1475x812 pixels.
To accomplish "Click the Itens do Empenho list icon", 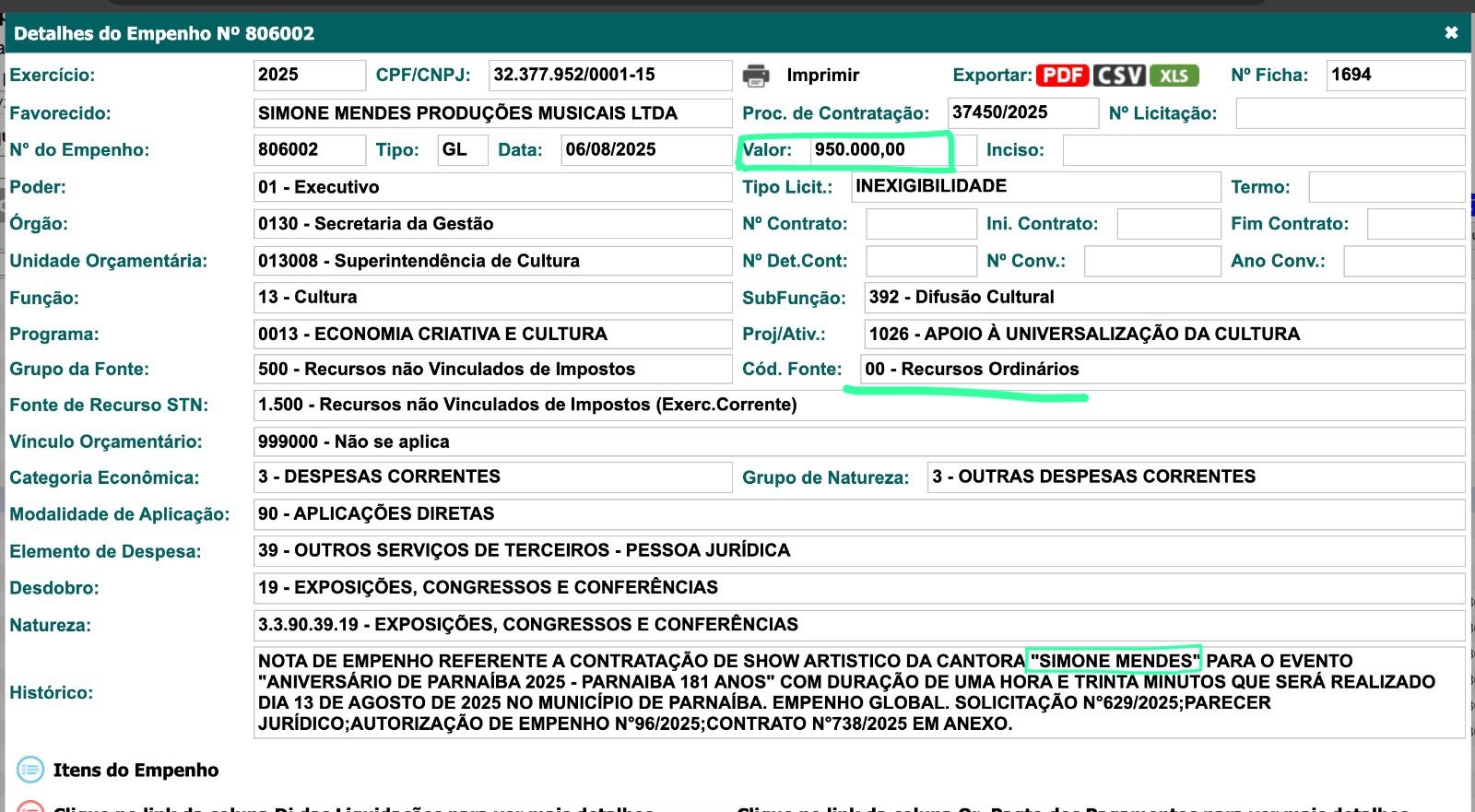I will pos(30,769).
